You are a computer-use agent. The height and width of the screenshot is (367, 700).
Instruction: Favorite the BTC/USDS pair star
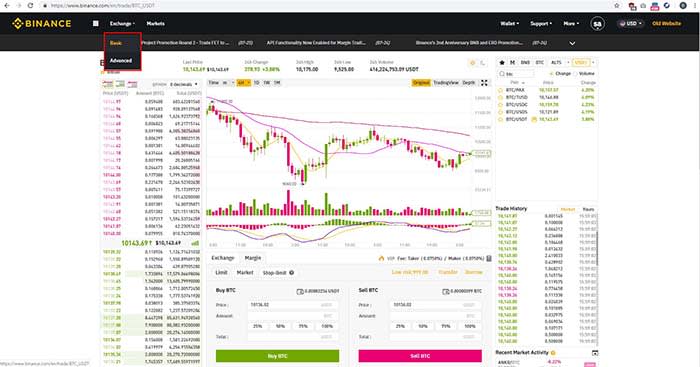point(500,112)
